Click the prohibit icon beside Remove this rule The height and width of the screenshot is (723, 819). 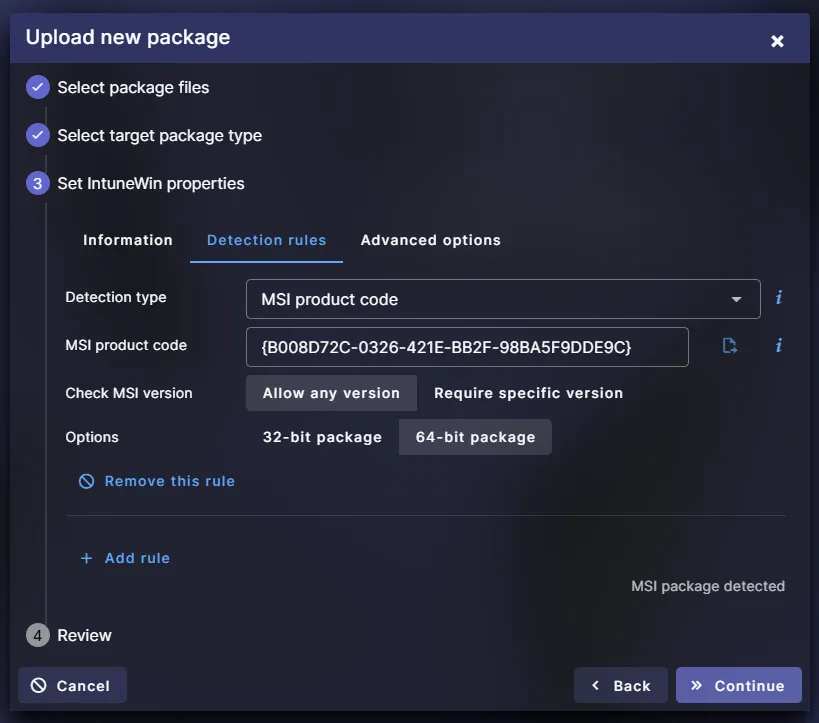click(x=87, y=481)
